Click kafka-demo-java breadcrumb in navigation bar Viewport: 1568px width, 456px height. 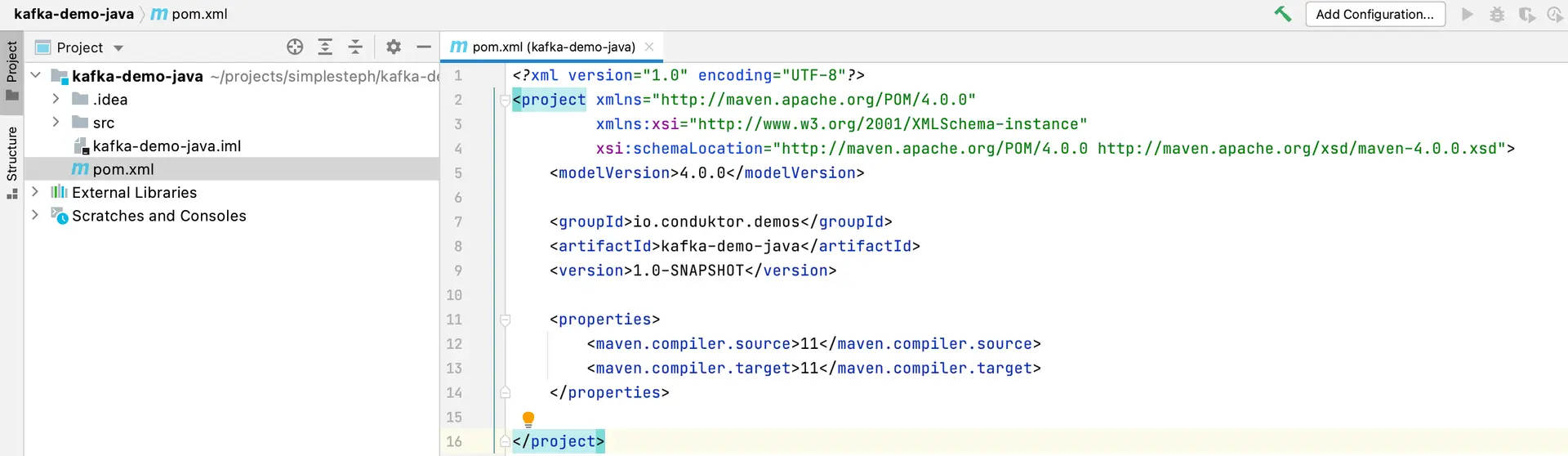click(73, 14)
